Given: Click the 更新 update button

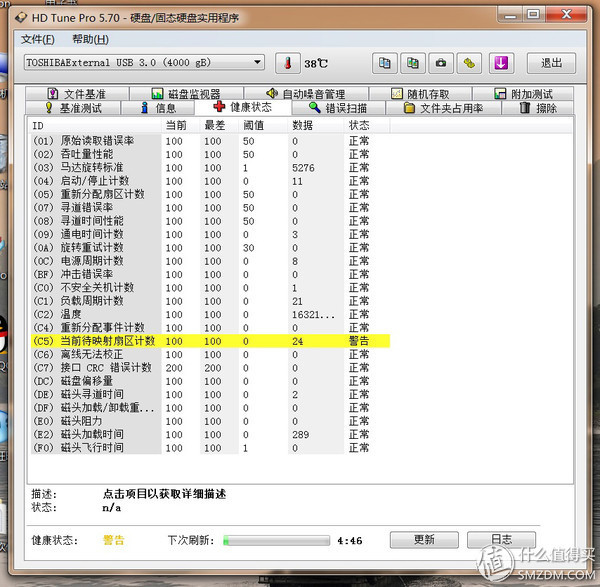Looking at the screenshot, I should pos(424,540).
